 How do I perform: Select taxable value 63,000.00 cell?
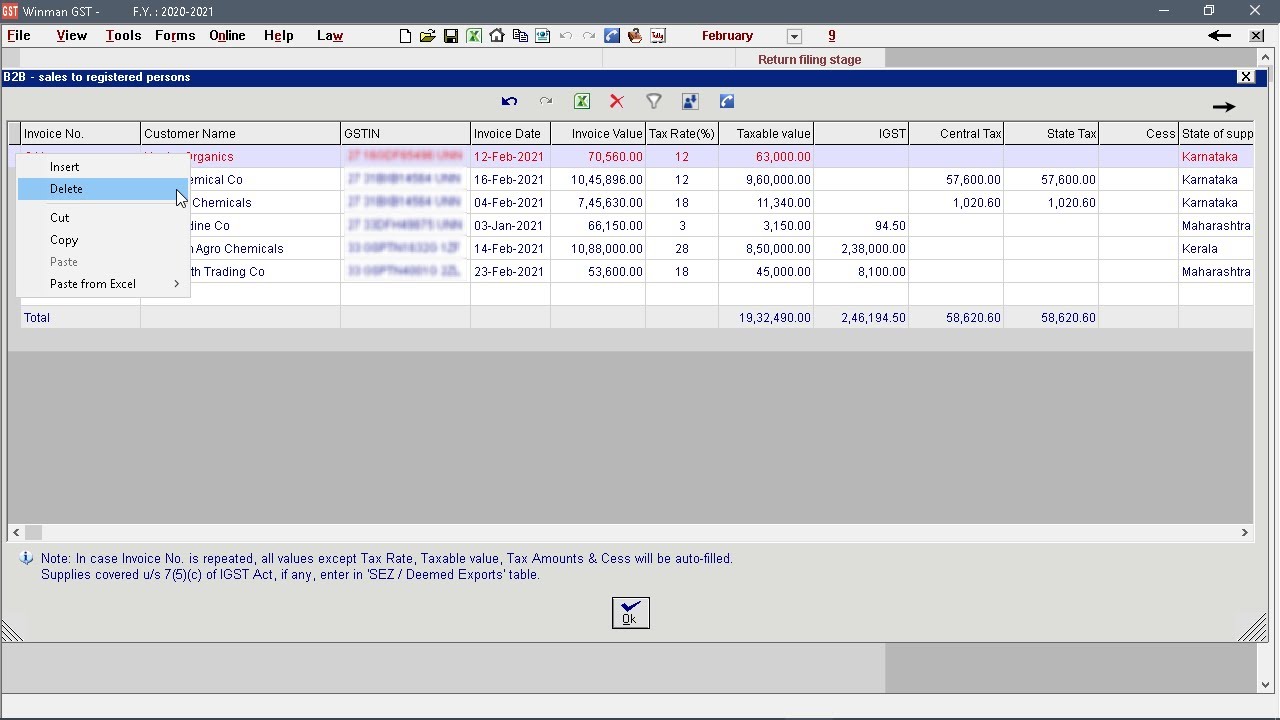click(766, 157)
